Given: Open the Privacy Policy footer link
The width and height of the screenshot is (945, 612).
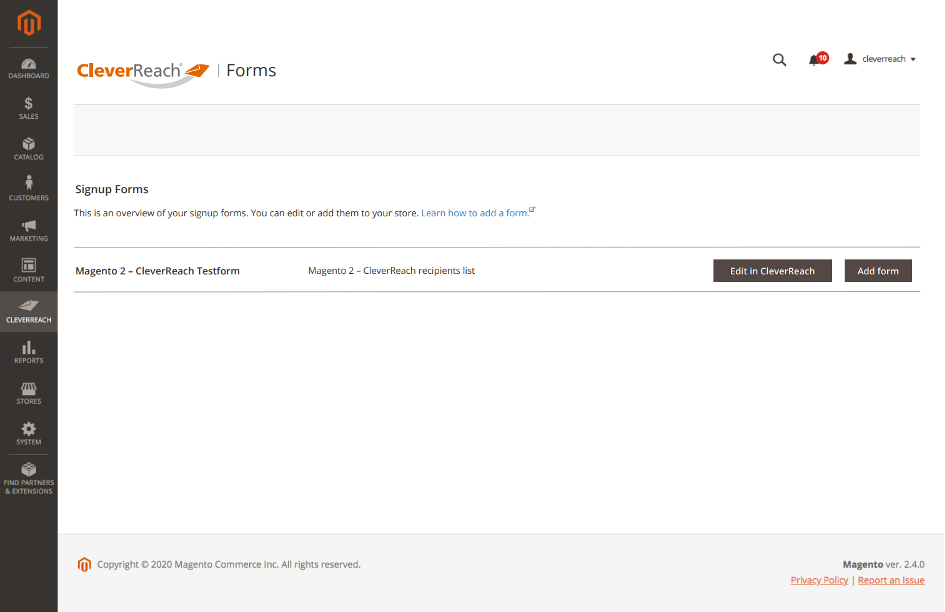Looking at the screenshot, I should 819,580.
